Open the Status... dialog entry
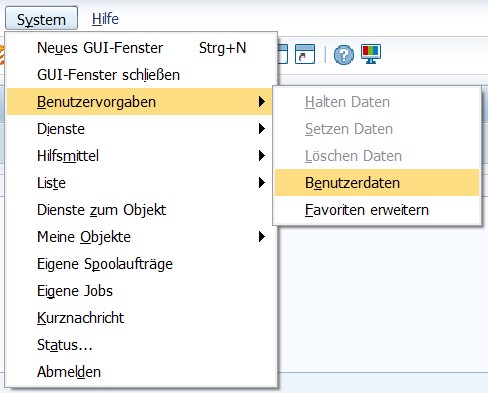Viewport: 488px width, 393px height. [139, 345]
